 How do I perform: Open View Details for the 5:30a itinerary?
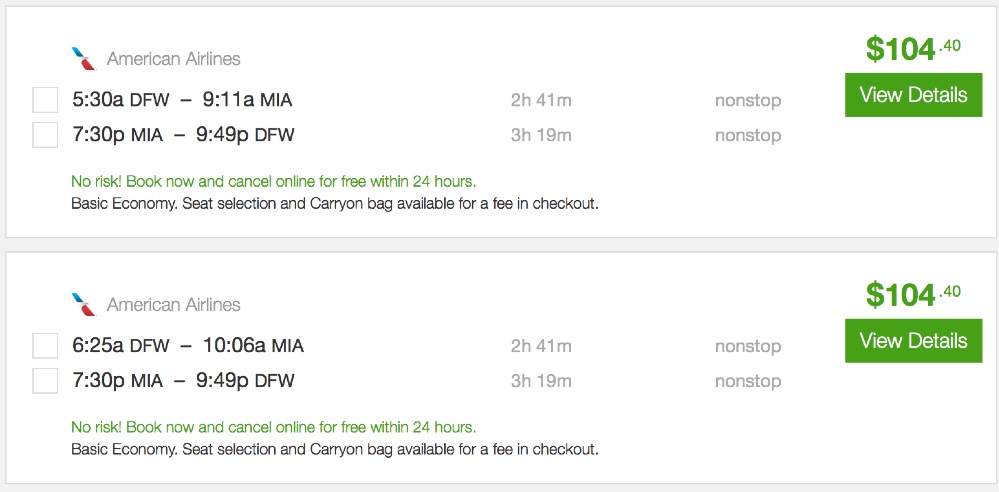(x=913, y=95)
